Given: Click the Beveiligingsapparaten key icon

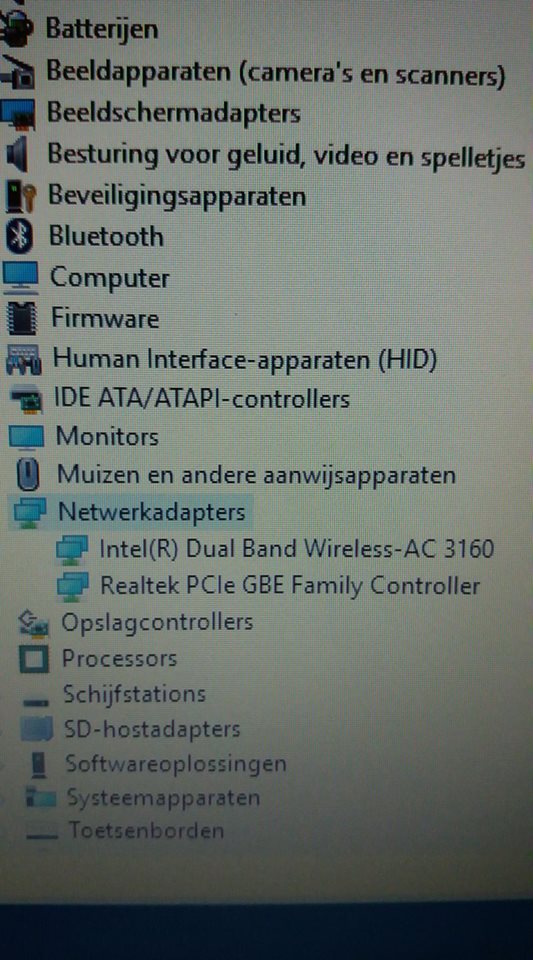Looking at the screenshot, I should point(19,196).
